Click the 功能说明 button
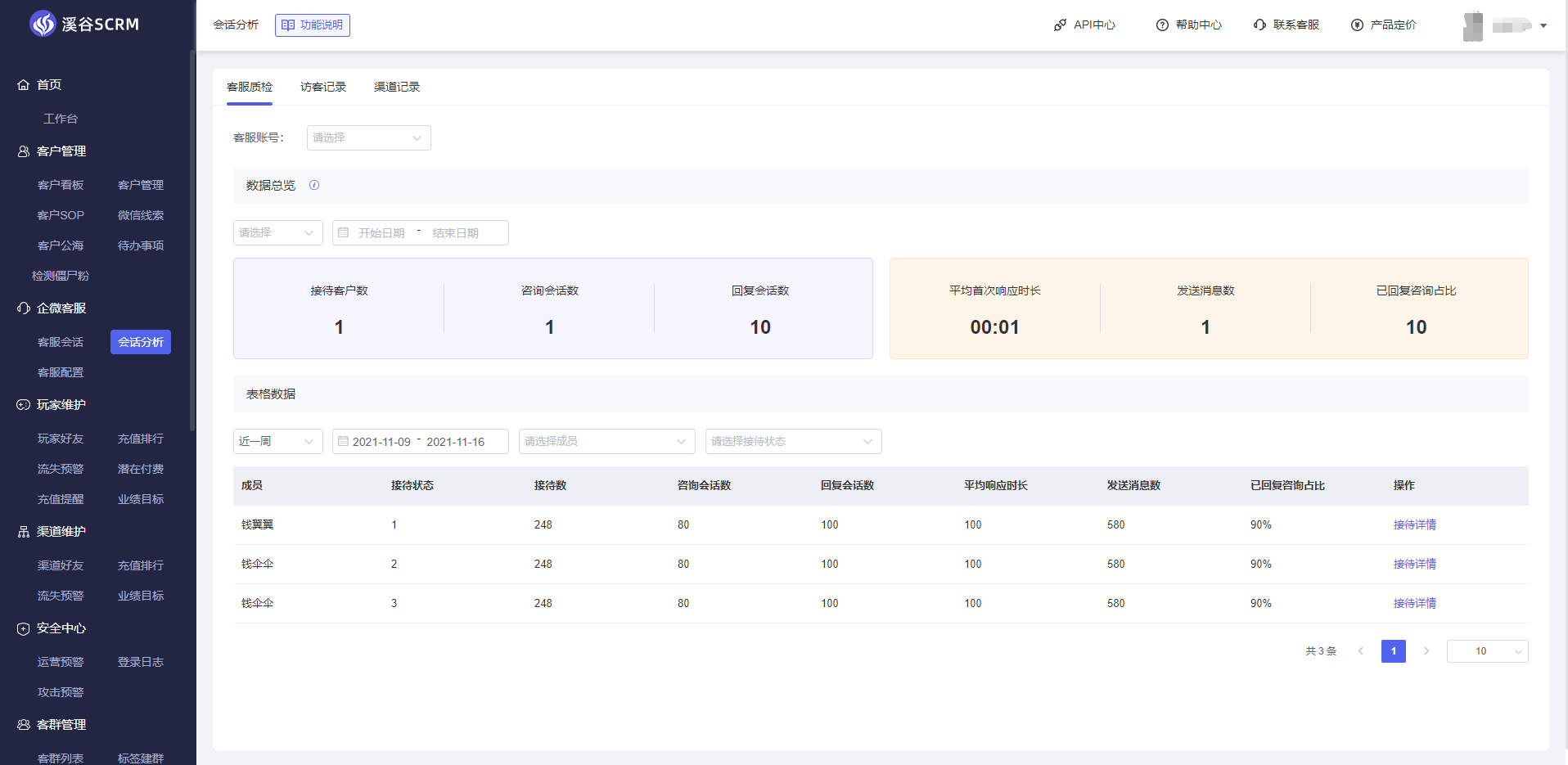The height and width of the screenshot is (765, 1568). click(x=313, y=25)
